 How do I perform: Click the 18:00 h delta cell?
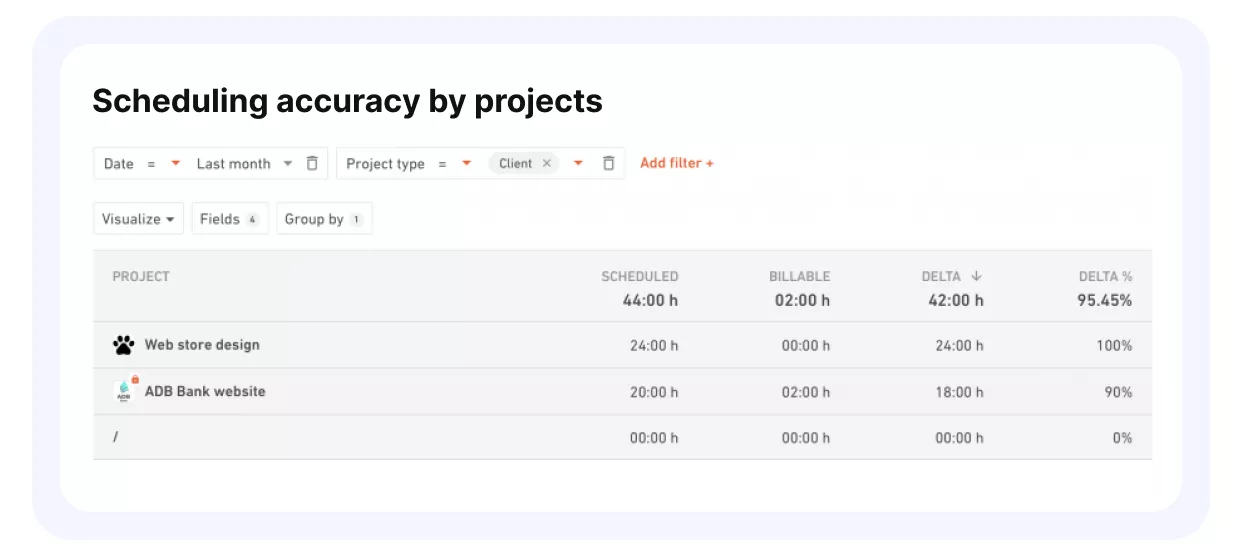click(x=959, y=392)
